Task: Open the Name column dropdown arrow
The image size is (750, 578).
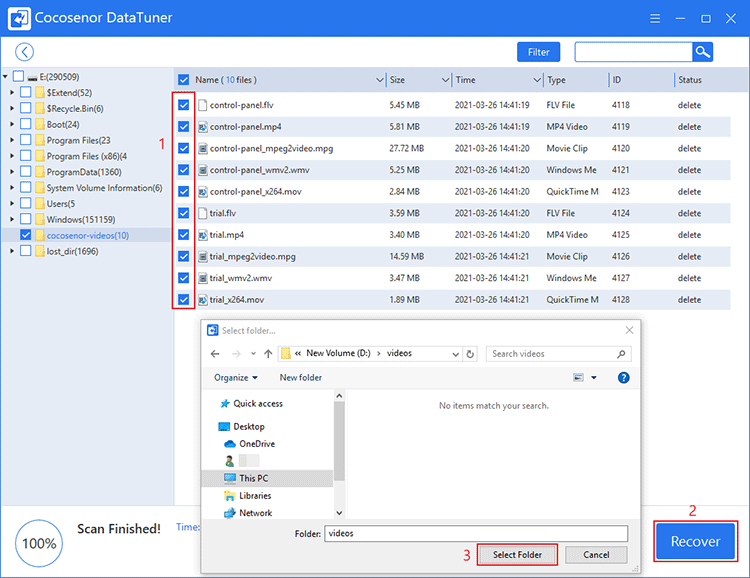Action: 380,79
